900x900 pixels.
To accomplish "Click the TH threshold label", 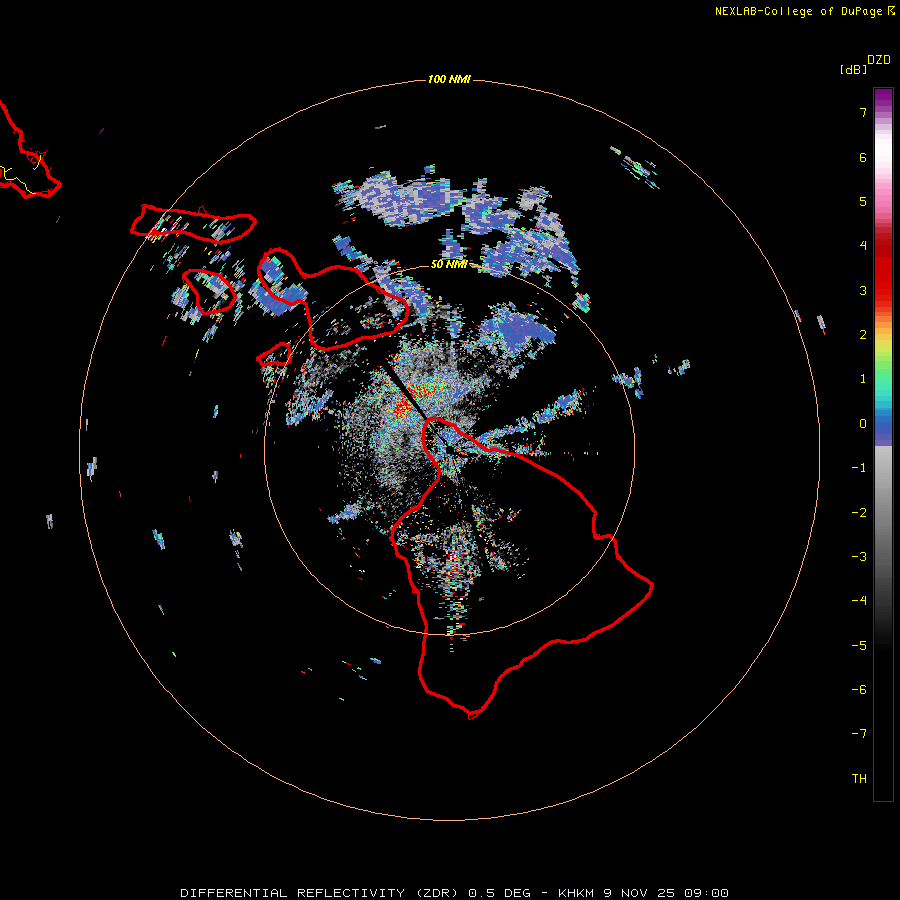I will 859,779.
